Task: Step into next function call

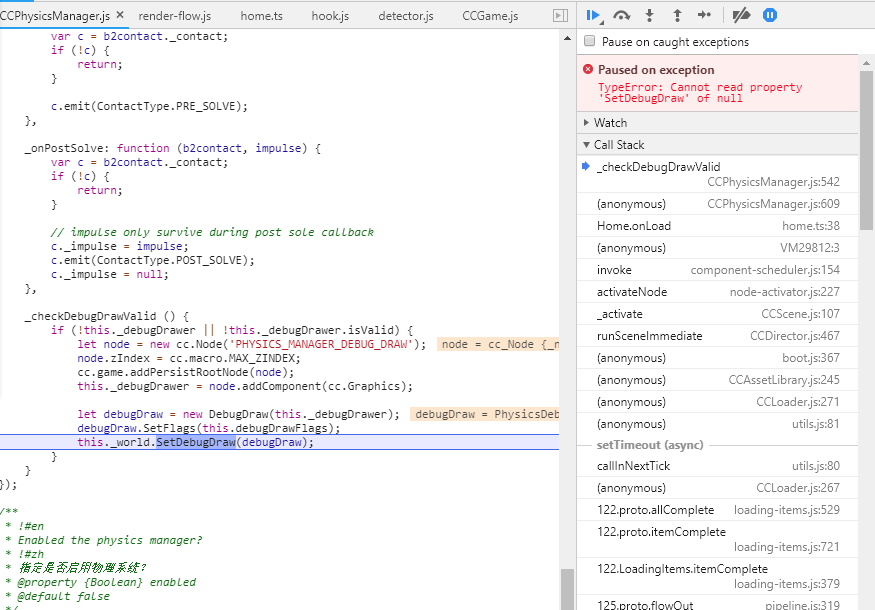Action: click(x=649, y=15)
